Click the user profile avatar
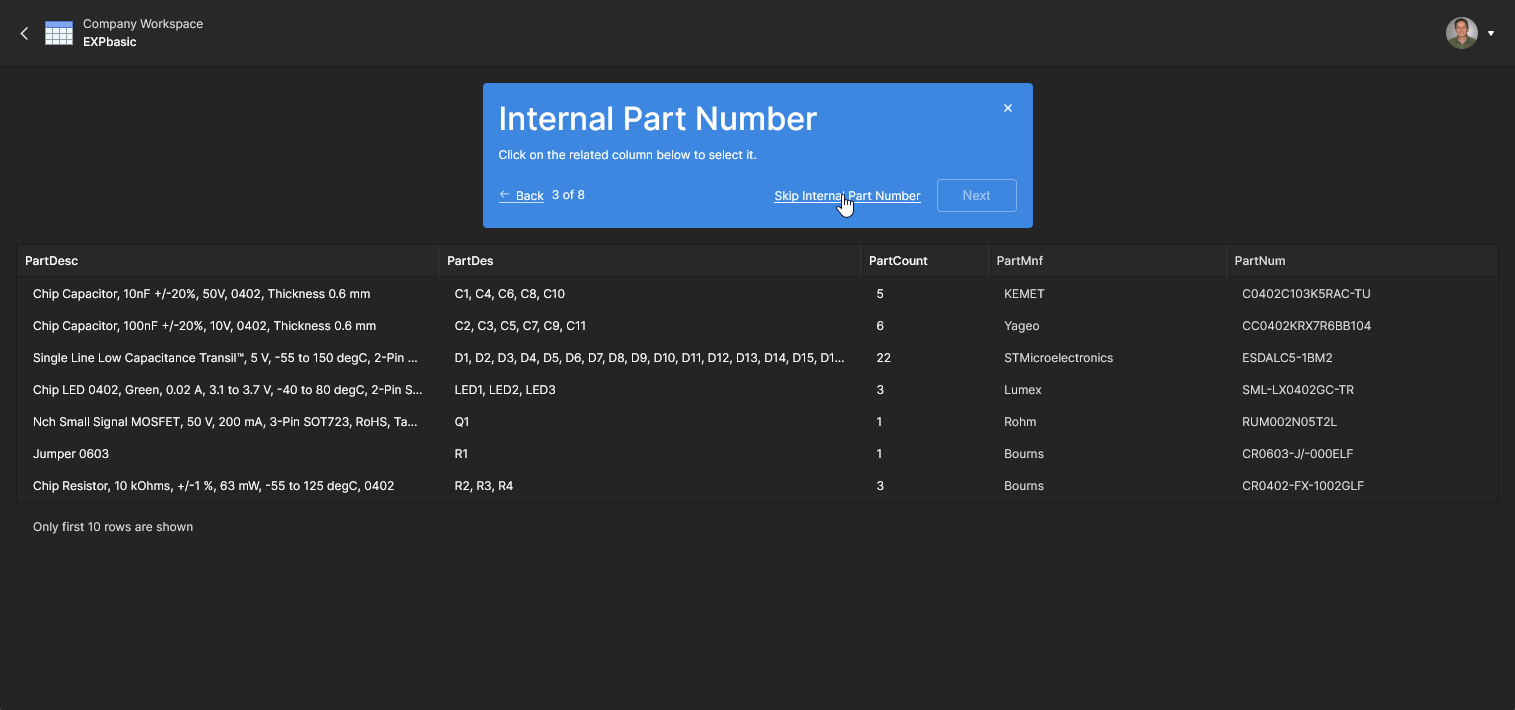The height and width of the screenshot is (710, 1515). pos(1461,33)
